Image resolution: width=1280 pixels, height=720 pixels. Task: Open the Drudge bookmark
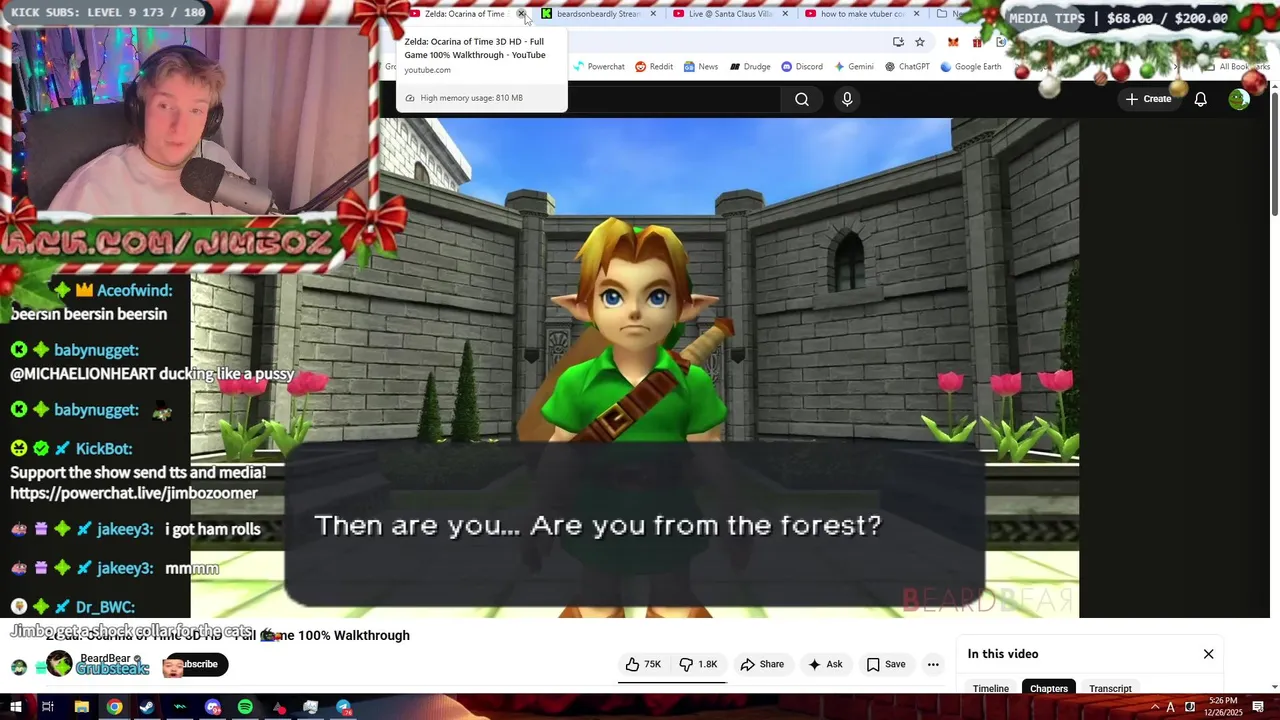(750, 67)
